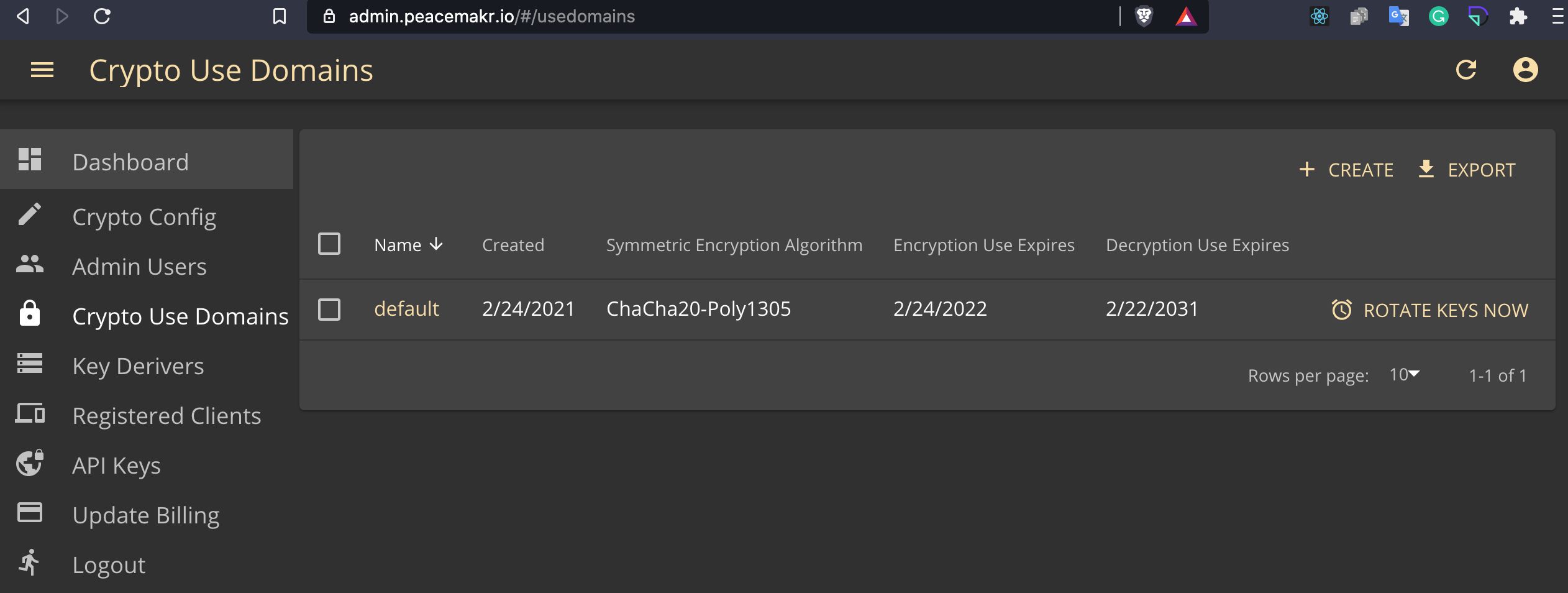Open the user profile account icon

1525,70
